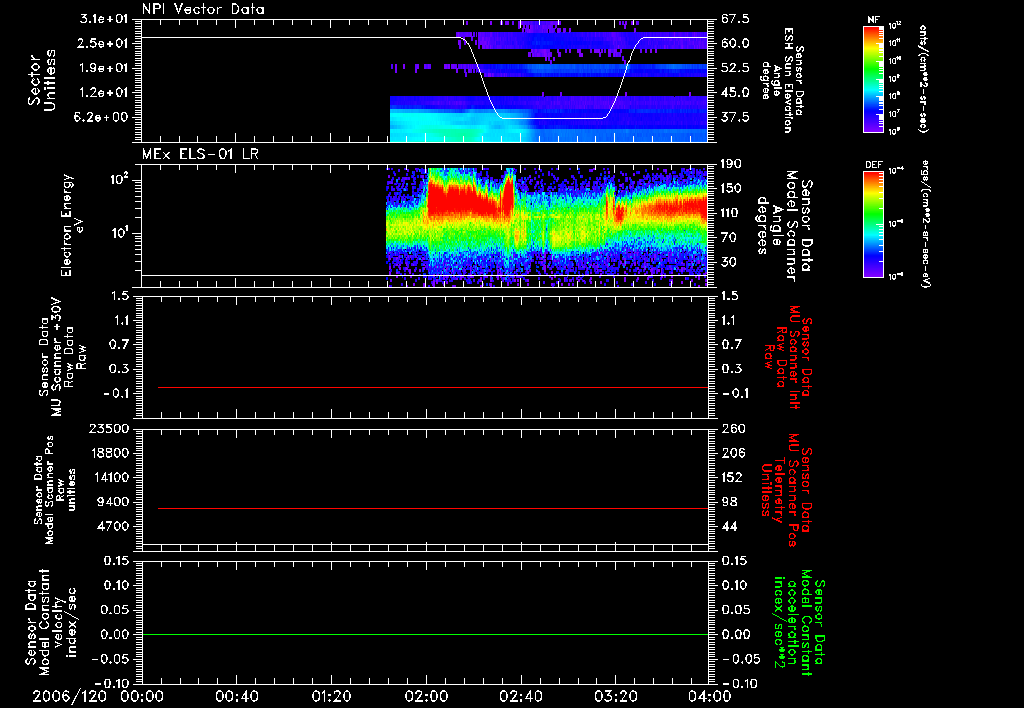This screenshot has width=1024, height=708.
Task: Click the "2006/120" date label
Action: point(70,696)
